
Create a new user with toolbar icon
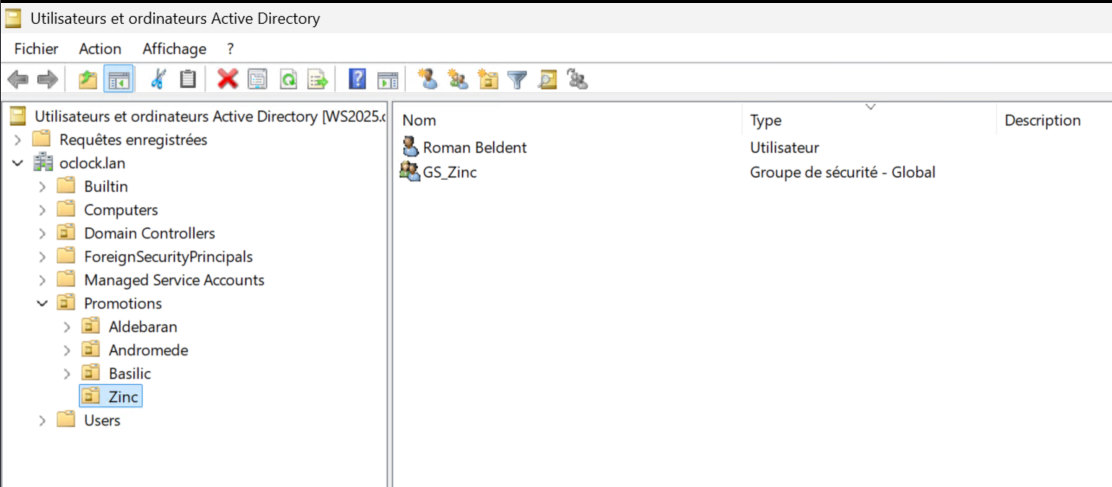[427, 79]
